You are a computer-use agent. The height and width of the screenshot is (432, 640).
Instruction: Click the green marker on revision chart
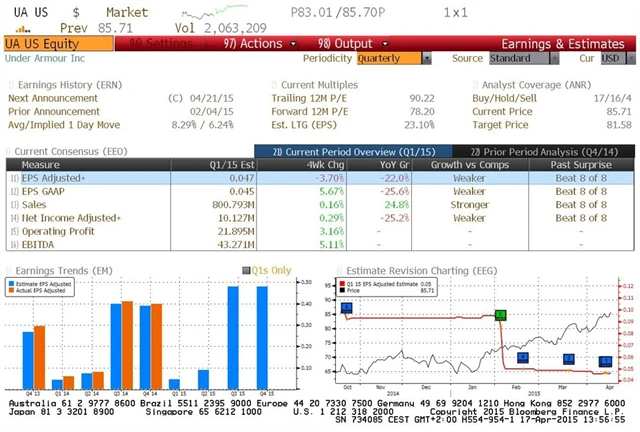(501, 315)
